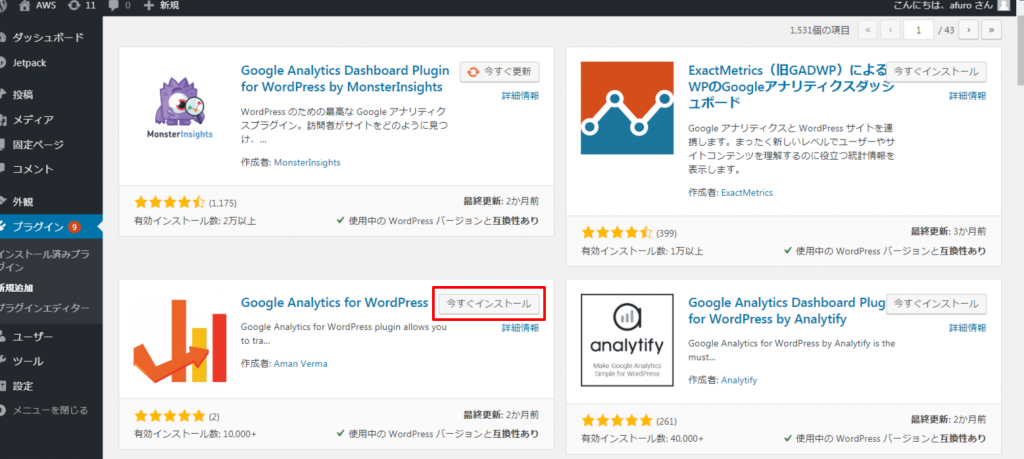Open プラグインエディター submenu item
This screenshot has height=459, width=1024.
(44, 308)
